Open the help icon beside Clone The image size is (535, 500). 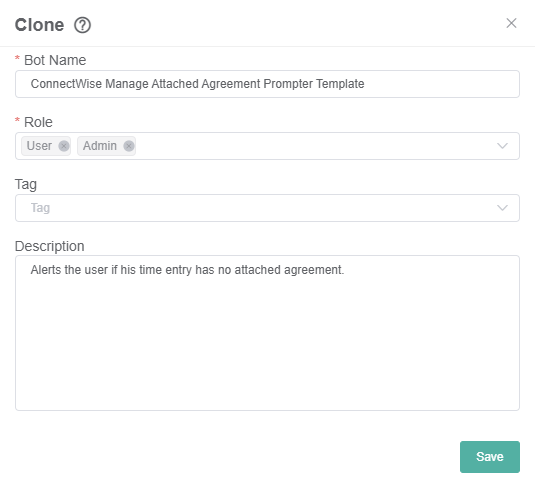(82, 25)
